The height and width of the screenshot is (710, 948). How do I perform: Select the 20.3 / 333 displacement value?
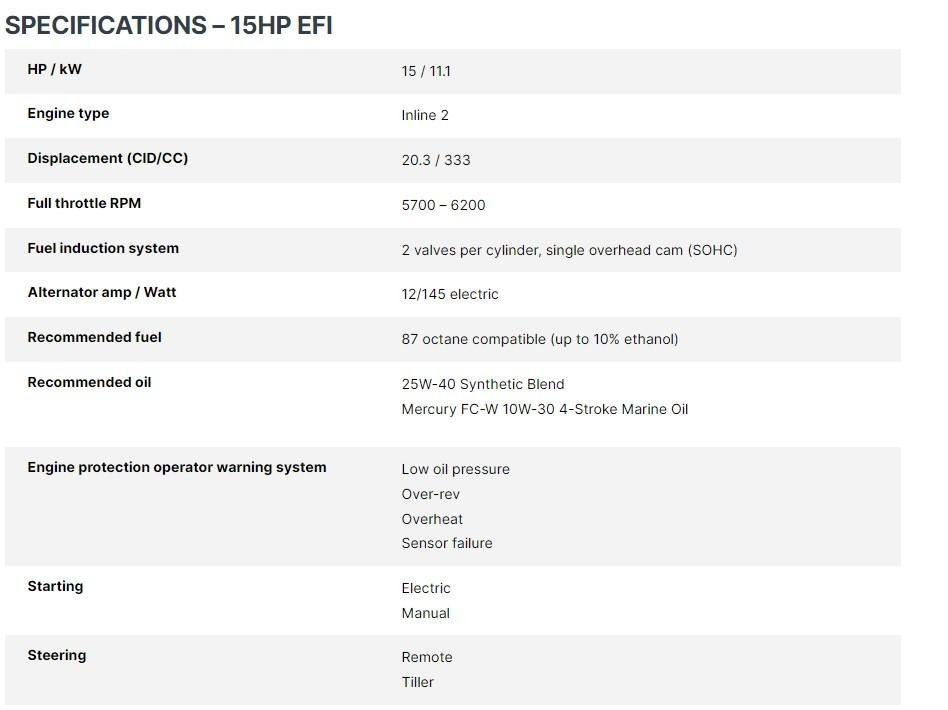436,160
